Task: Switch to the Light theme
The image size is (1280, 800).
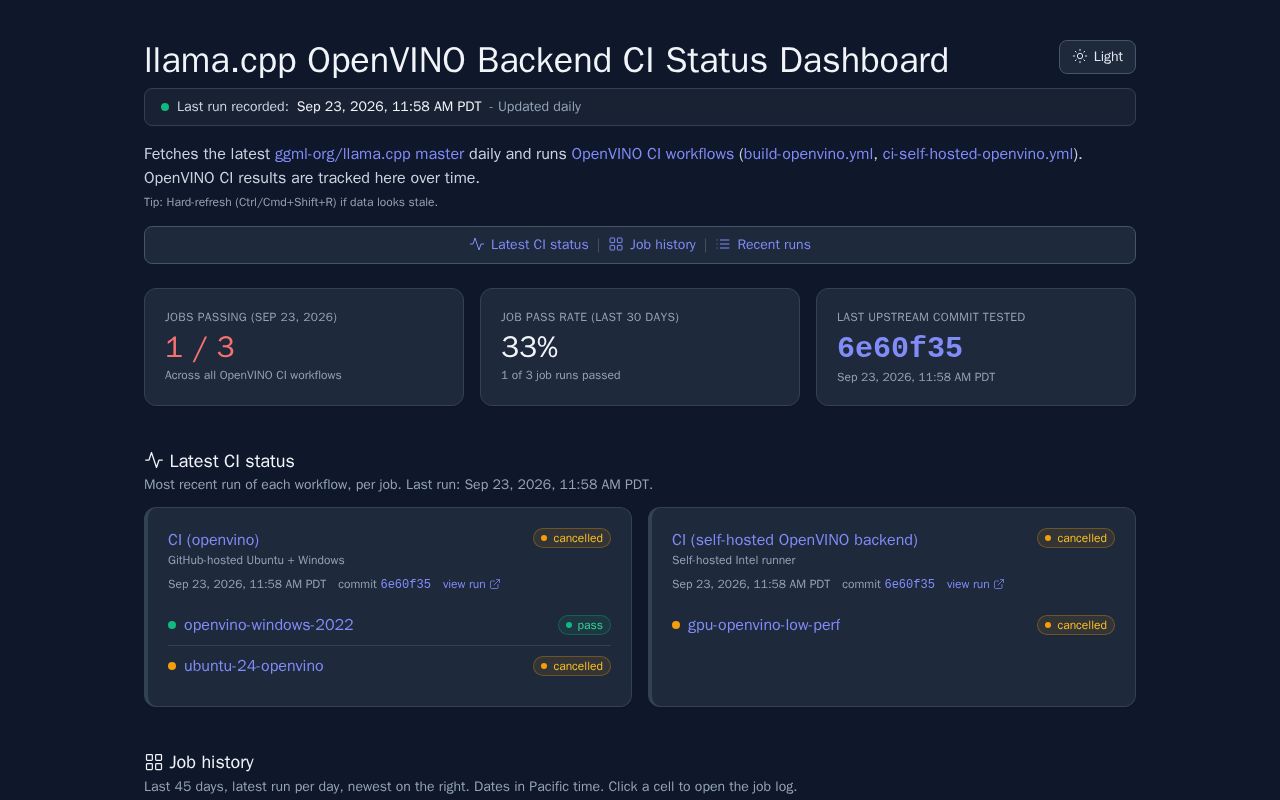Action: click(x=1097, y=57)
